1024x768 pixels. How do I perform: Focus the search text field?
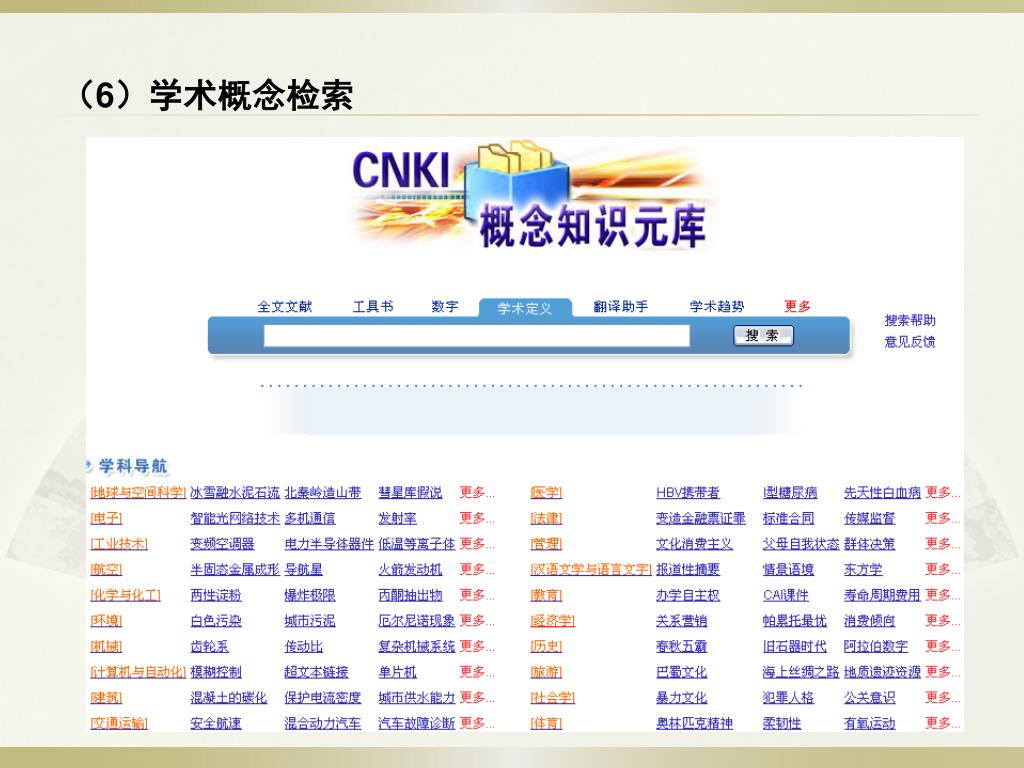click(x=477, y=336)
